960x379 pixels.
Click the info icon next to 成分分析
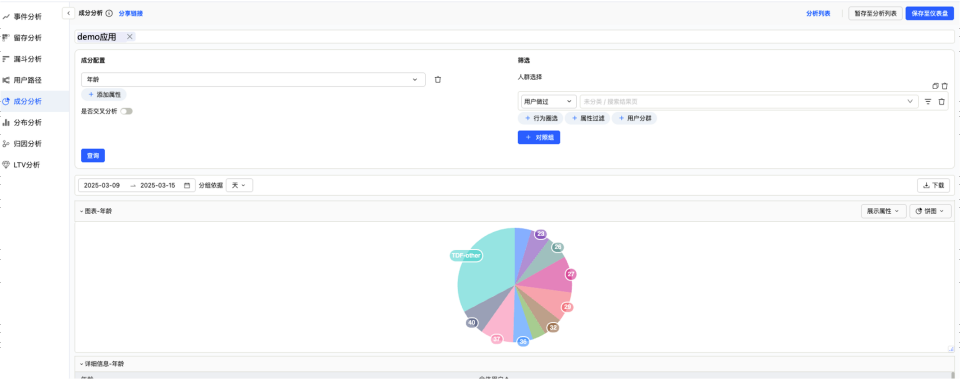coord(109,13)
